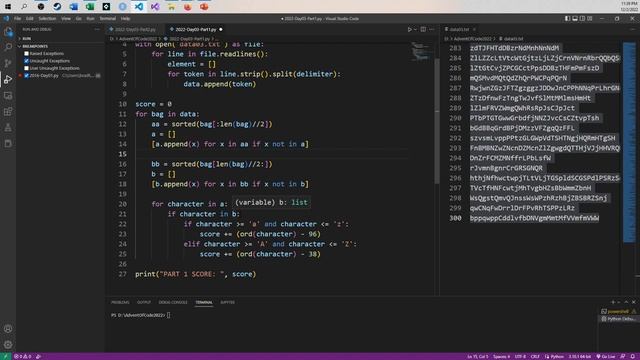The image size is (640, 360).
Task: Open the Selection menu
Action: (47, 18)
